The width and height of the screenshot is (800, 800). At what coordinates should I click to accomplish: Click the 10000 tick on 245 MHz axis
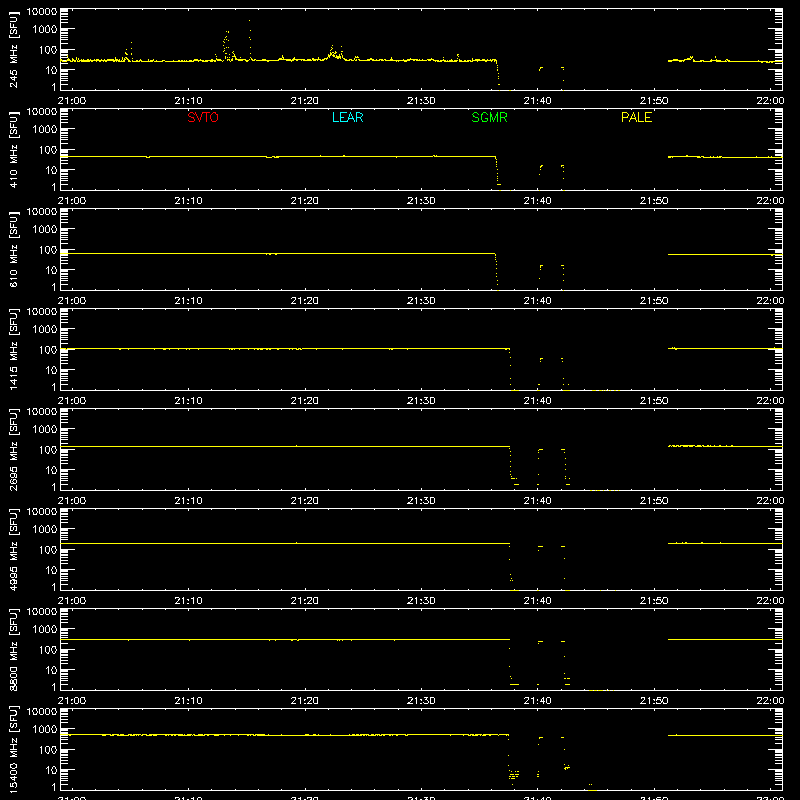(x=42, y=12)
